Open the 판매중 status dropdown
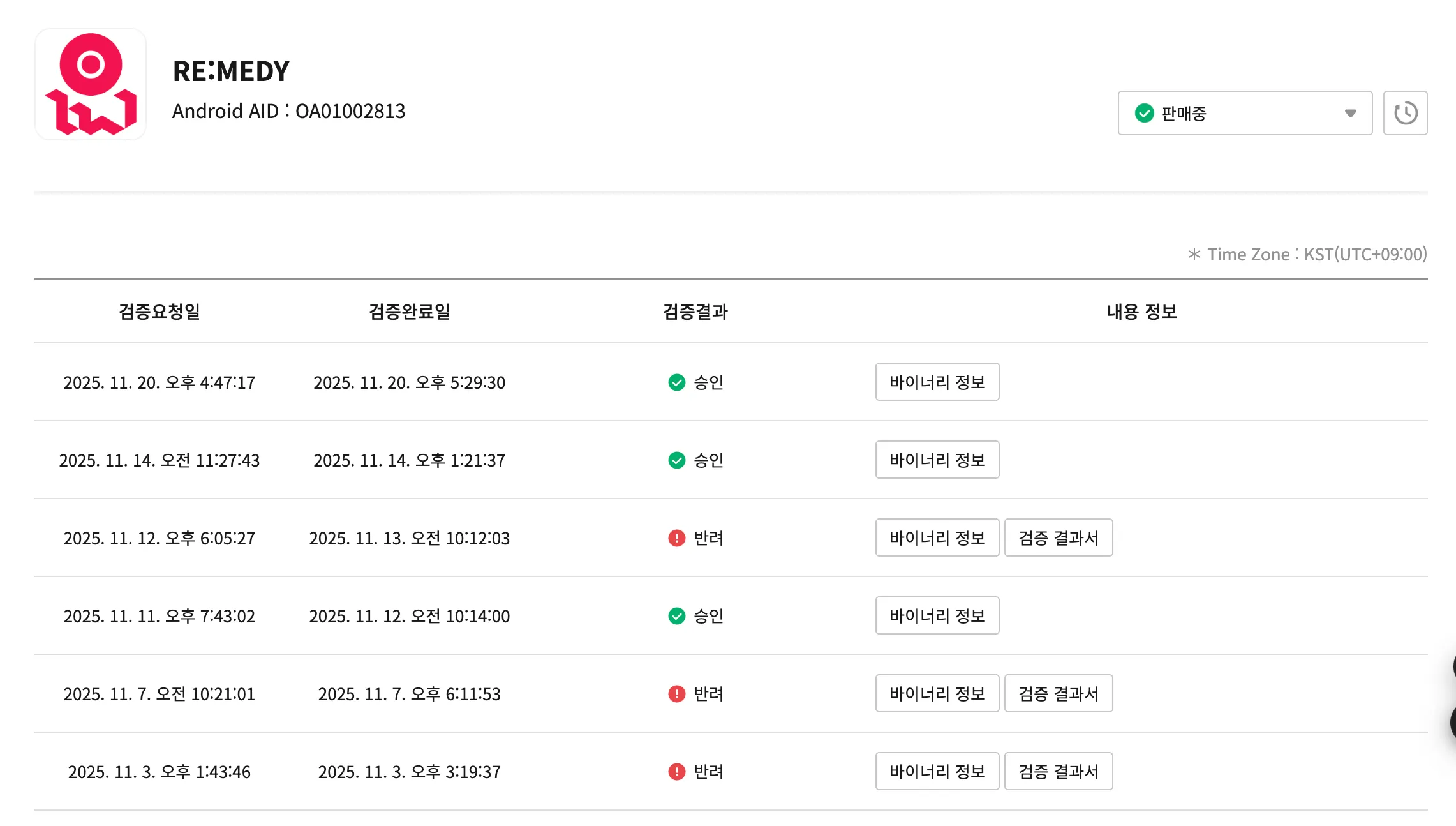The image size is (1456, 826). (x=1244, y=113)
